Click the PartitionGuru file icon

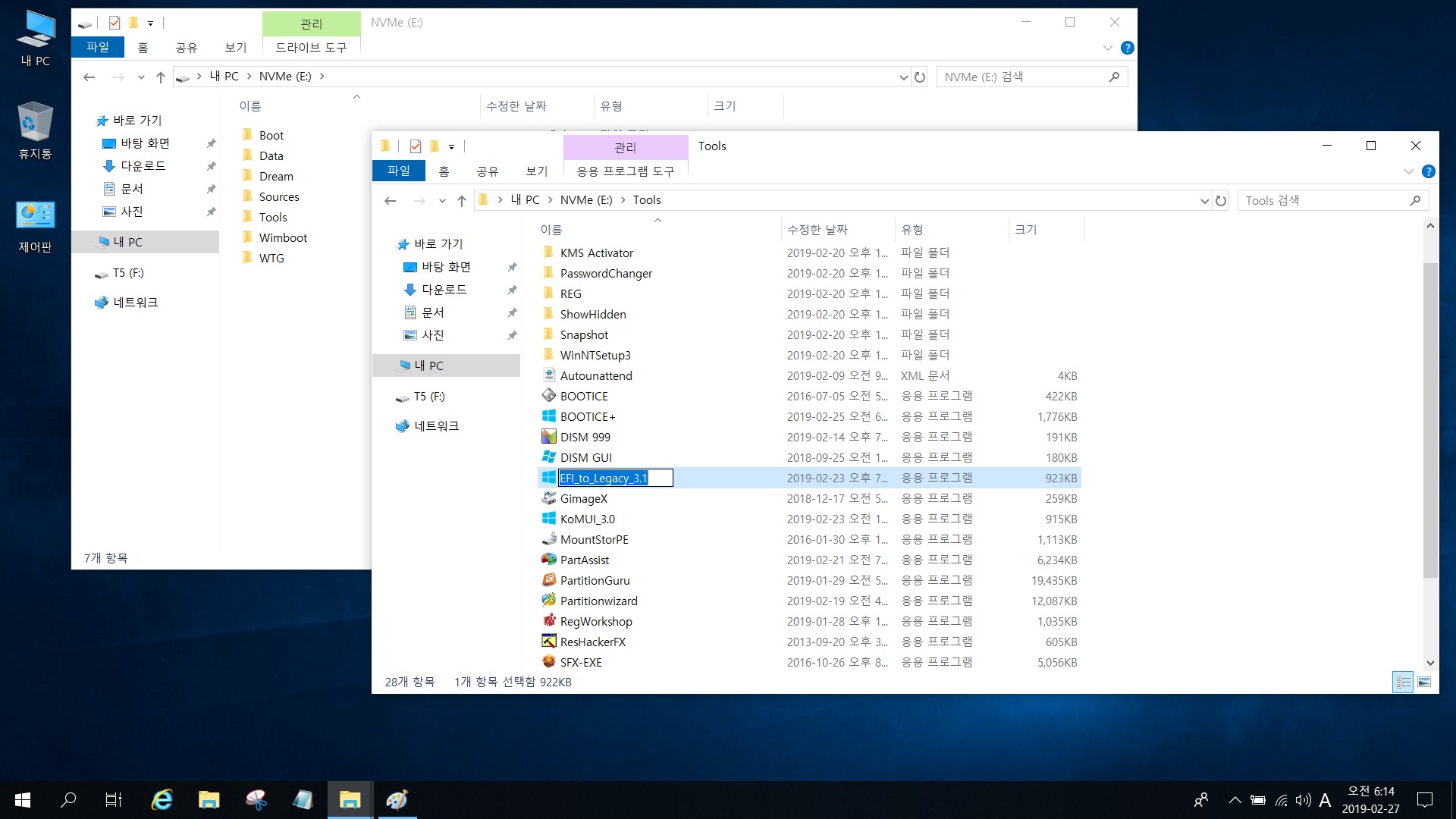pos(549,580)
